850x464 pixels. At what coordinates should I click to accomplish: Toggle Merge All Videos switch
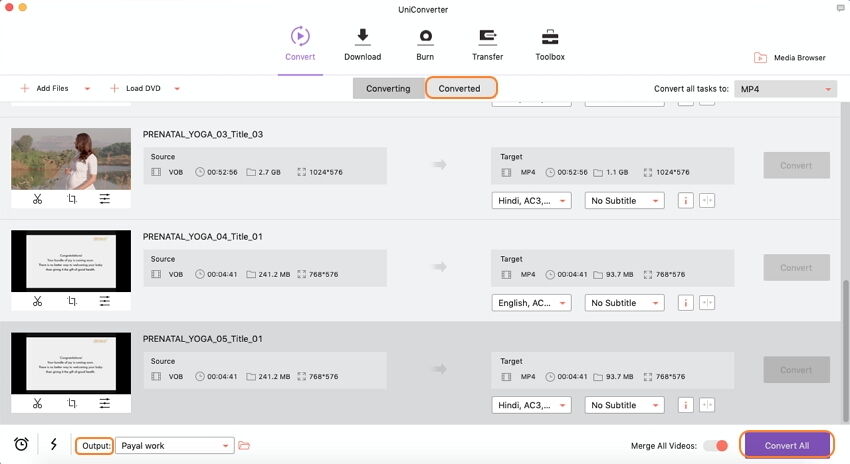716,446
